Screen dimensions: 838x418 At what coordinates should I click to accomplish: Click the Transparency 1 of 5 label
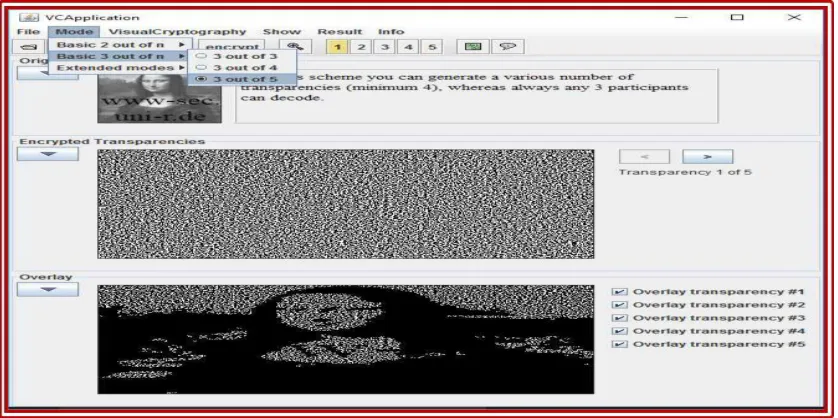click(x=685, y=172)
